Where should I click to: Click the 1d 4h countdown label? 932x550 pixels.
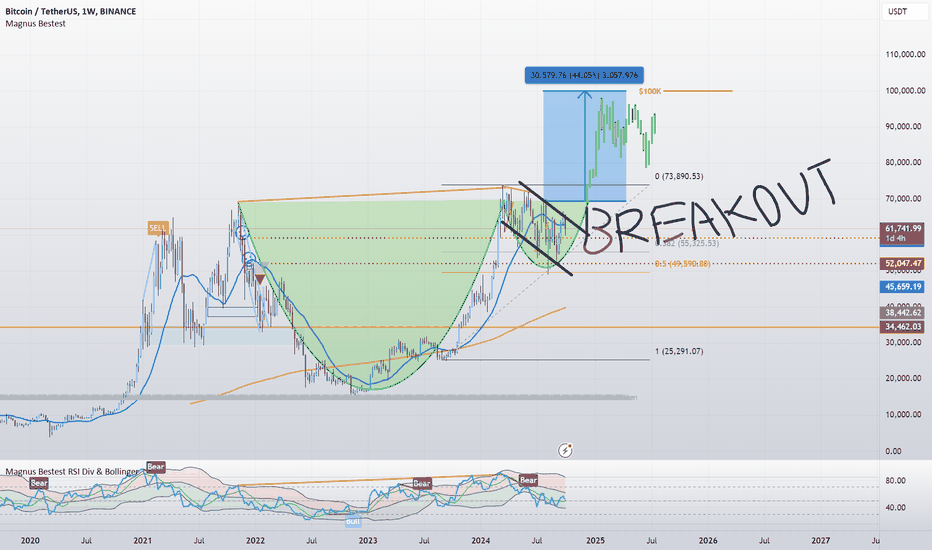(895, 239)
